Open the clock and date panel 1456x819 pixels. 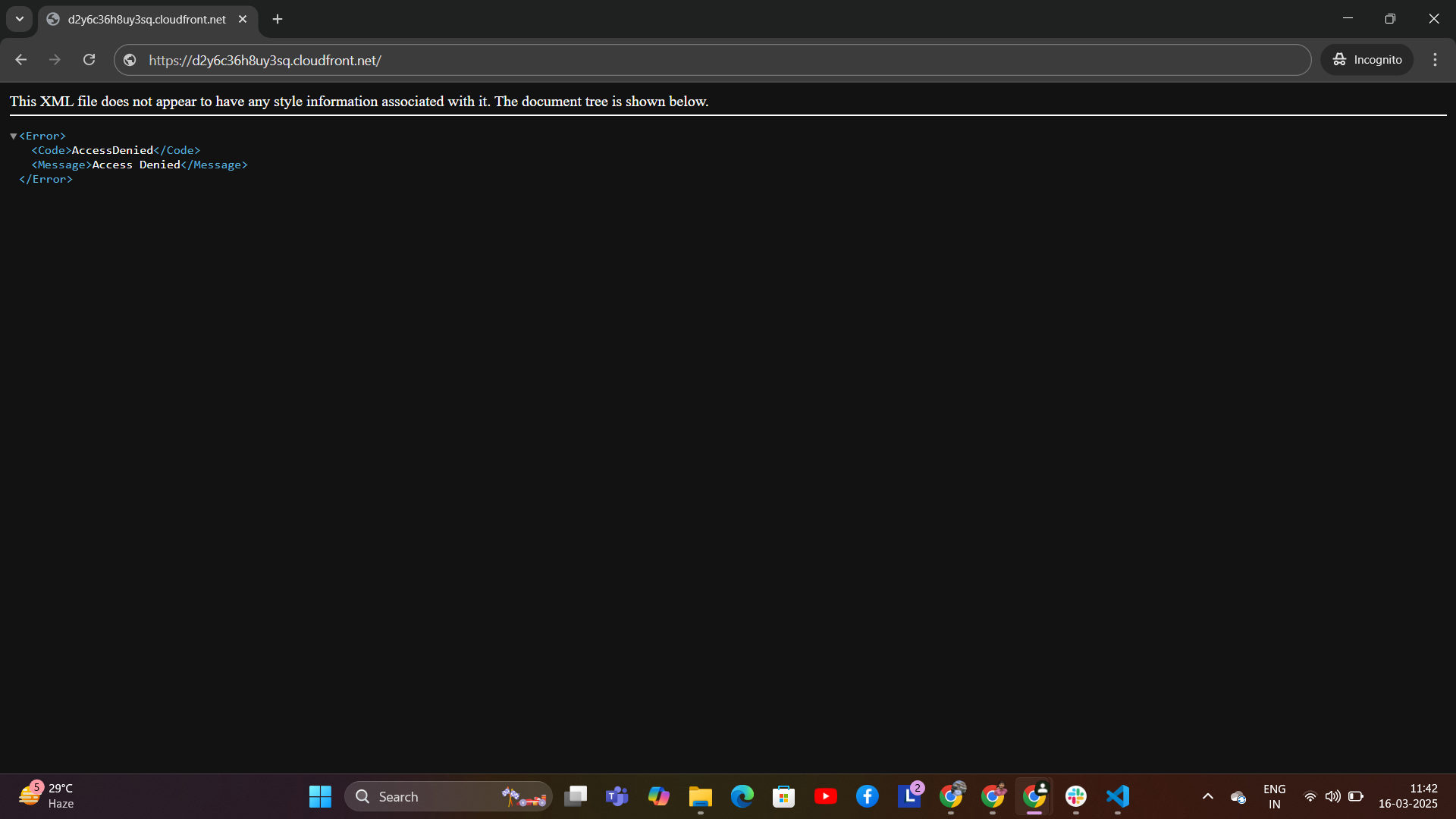coord(1408,796)
